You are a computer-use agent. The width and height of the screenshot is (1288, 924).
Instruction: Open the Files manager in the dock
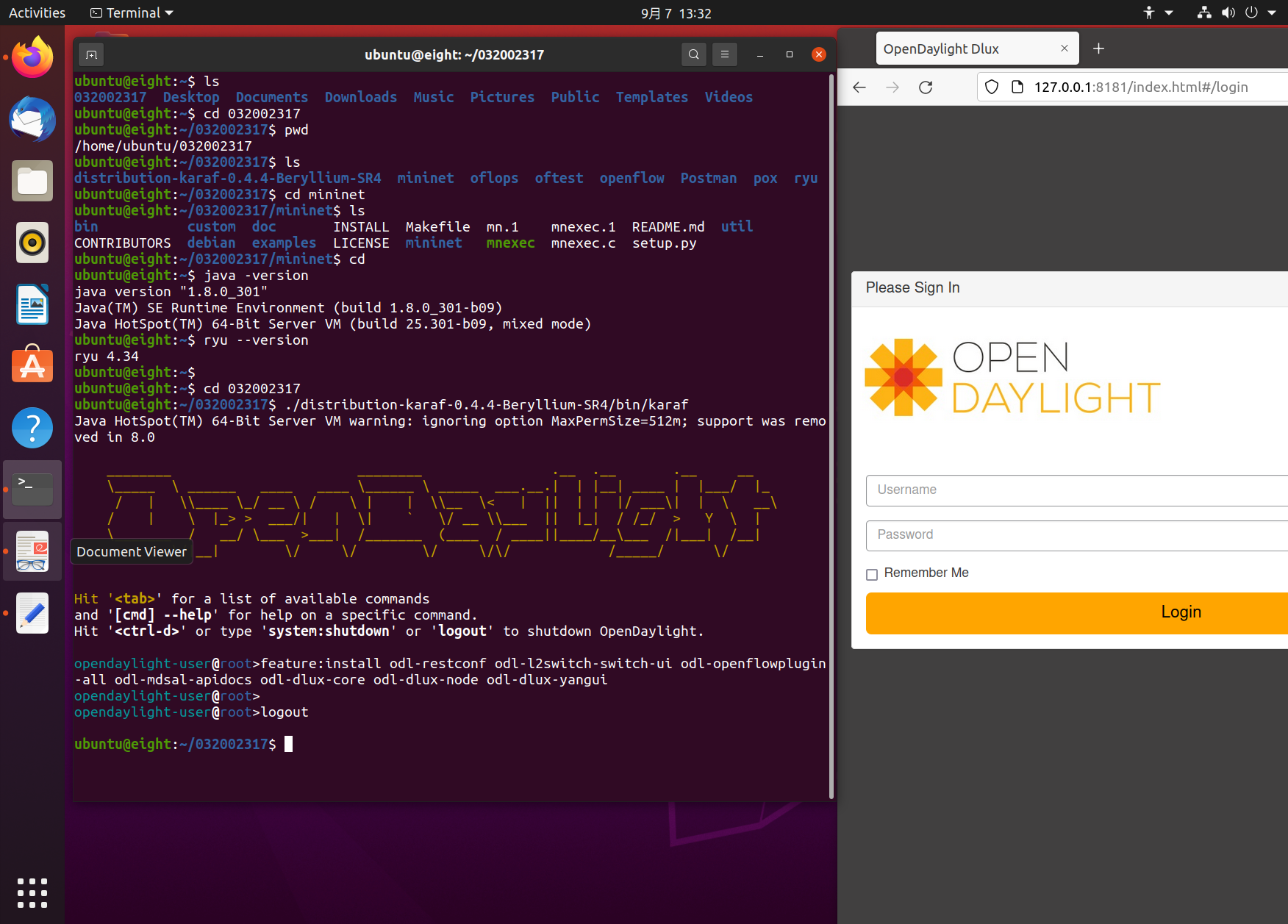[x=32, y=181]
